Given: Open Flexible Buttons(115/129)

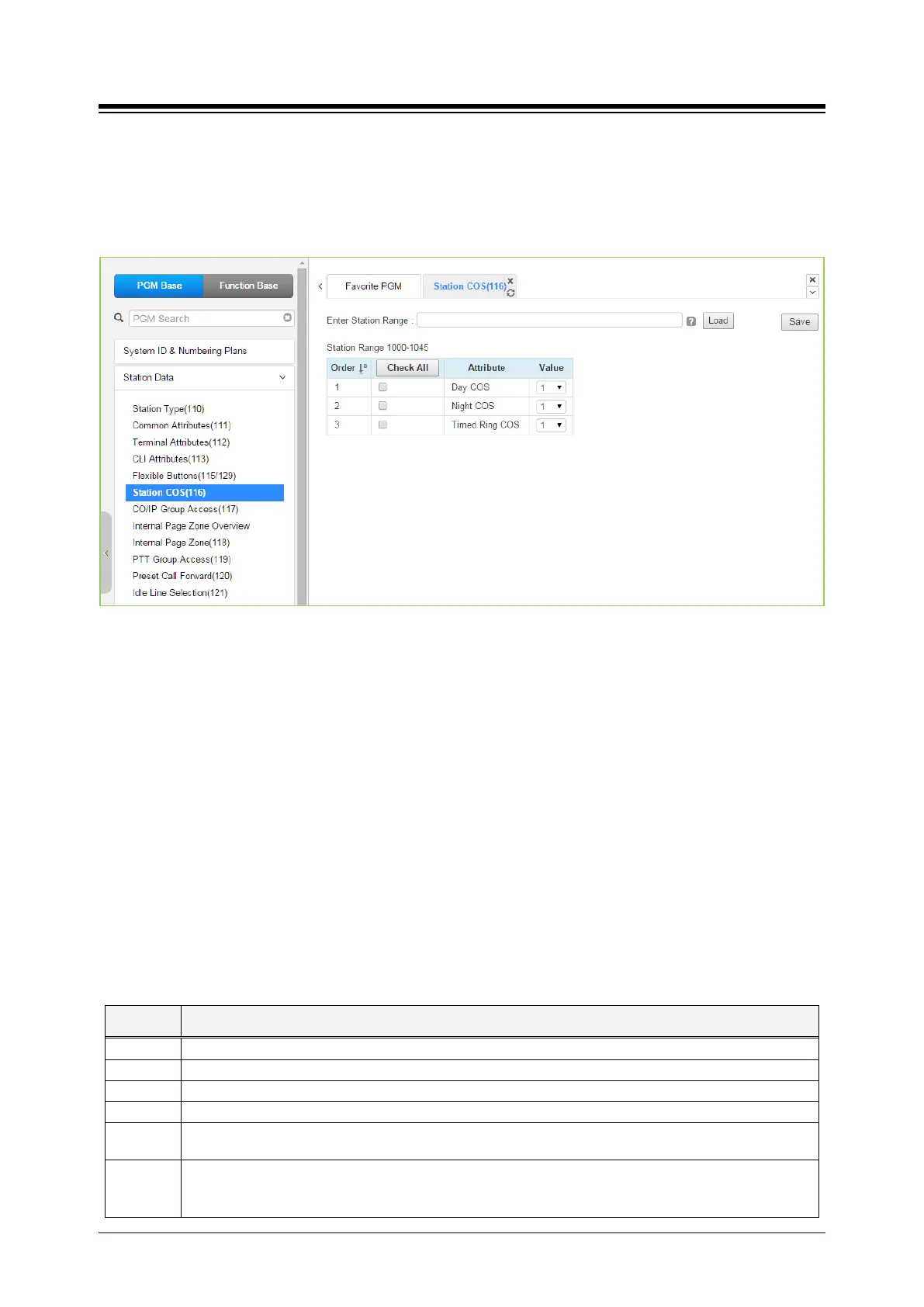Looking at the screenshot, I should (x=184, y=476).
